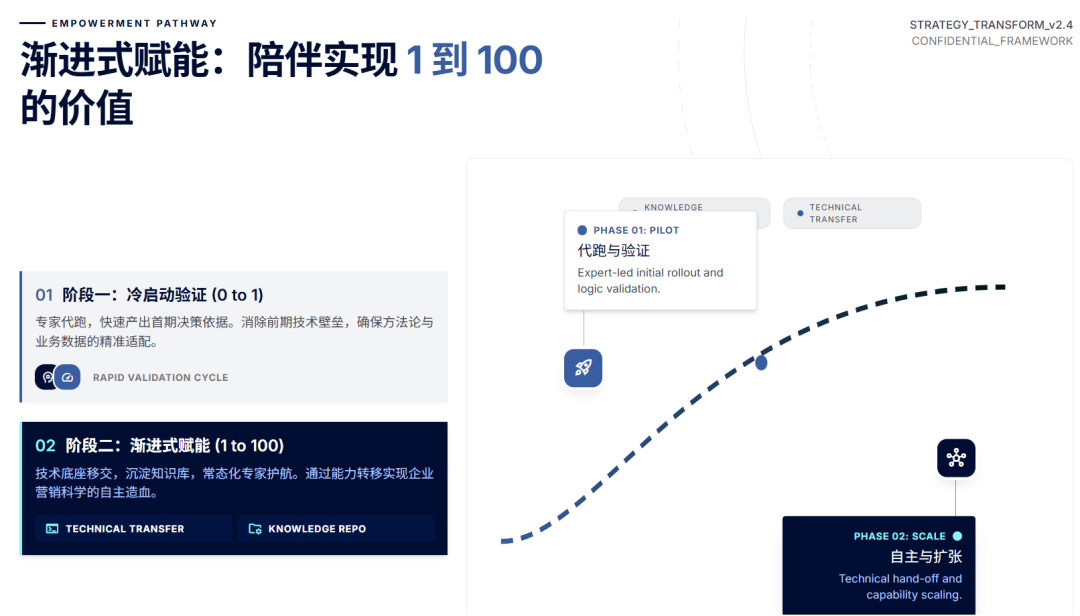Click 'Technical hand-off and capability scaling' text
Image resolution: width=1080 pixels, height=616 pixels.
point(900,586)
